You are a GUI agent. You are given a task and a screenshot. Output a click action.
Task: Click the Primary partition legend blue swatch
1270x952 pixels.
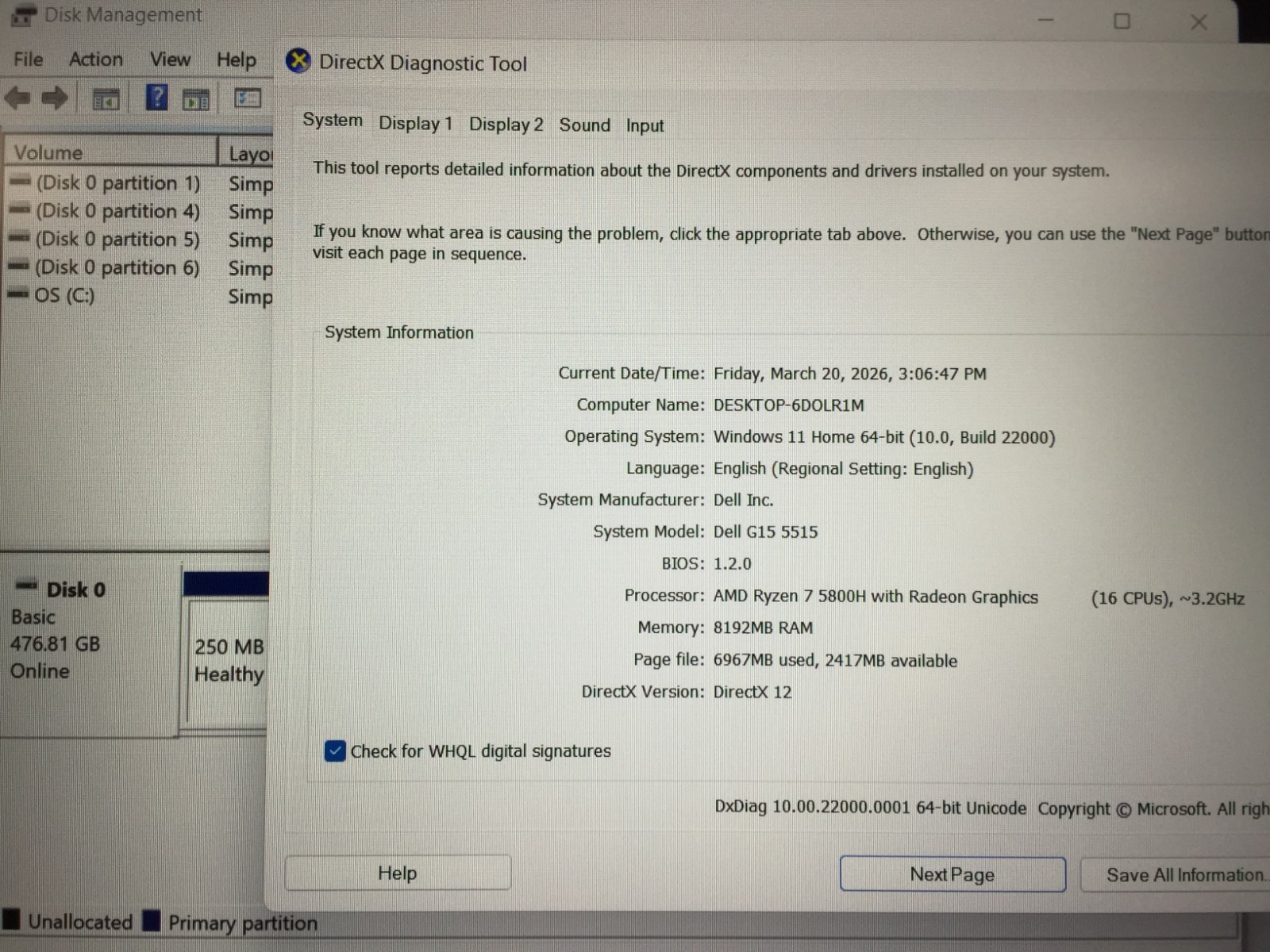[x=152, y=920]
